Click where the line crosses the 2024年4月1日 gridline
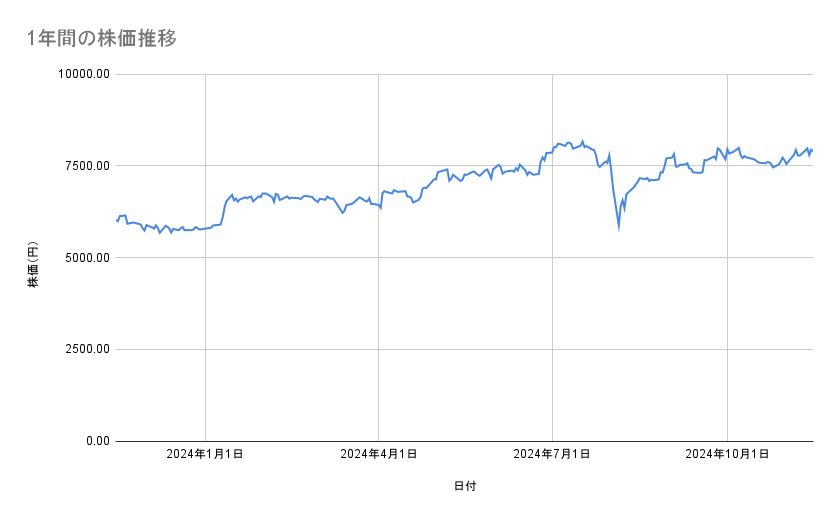 (378, 206)
